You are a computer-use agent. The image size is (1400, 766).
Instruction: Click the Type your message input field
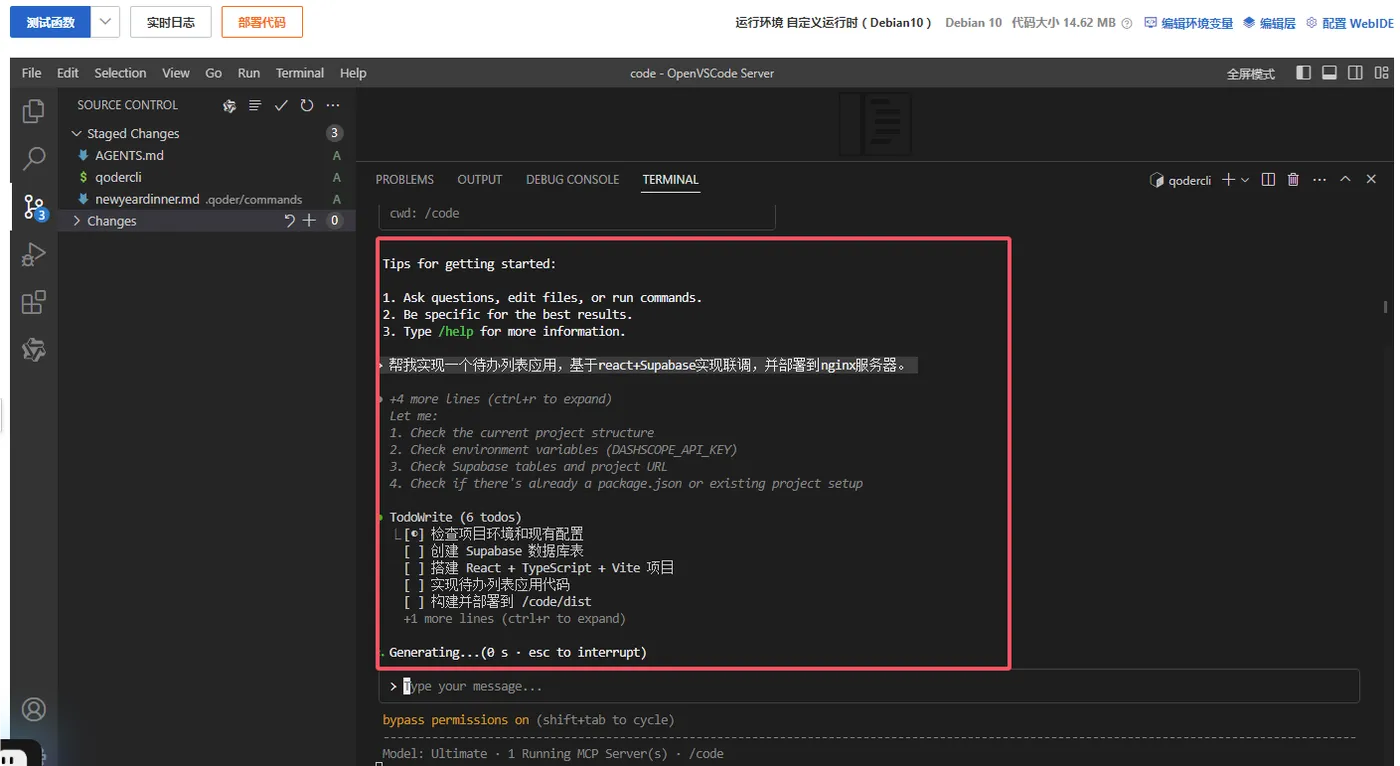(x=868, y=686)
